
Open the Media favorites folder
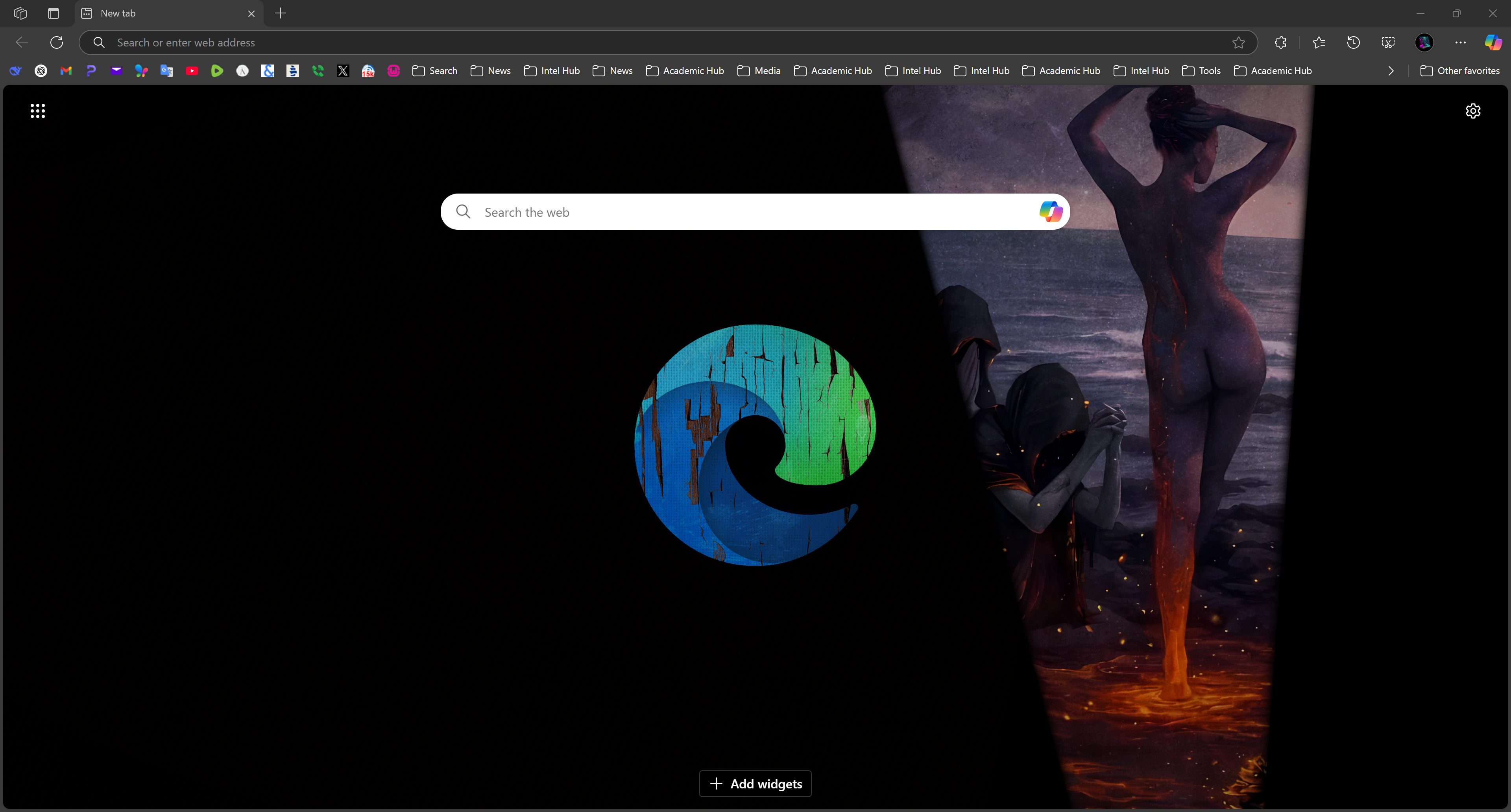coord(759,71)
